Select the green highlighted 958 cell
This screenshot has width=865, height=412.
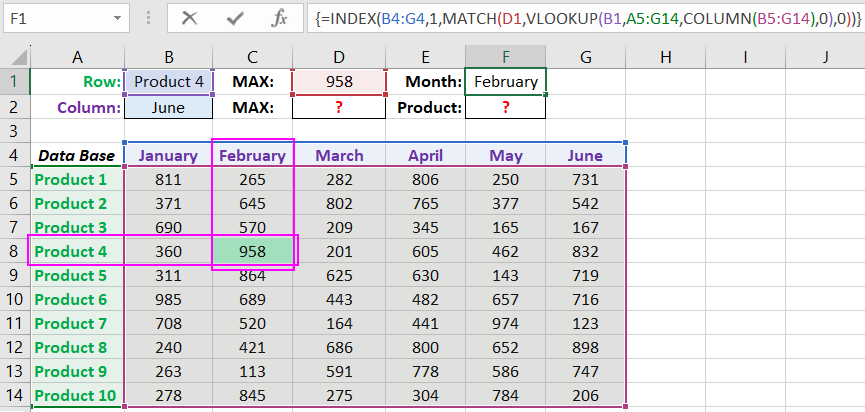pyautogui.click(x=253, y=252)
